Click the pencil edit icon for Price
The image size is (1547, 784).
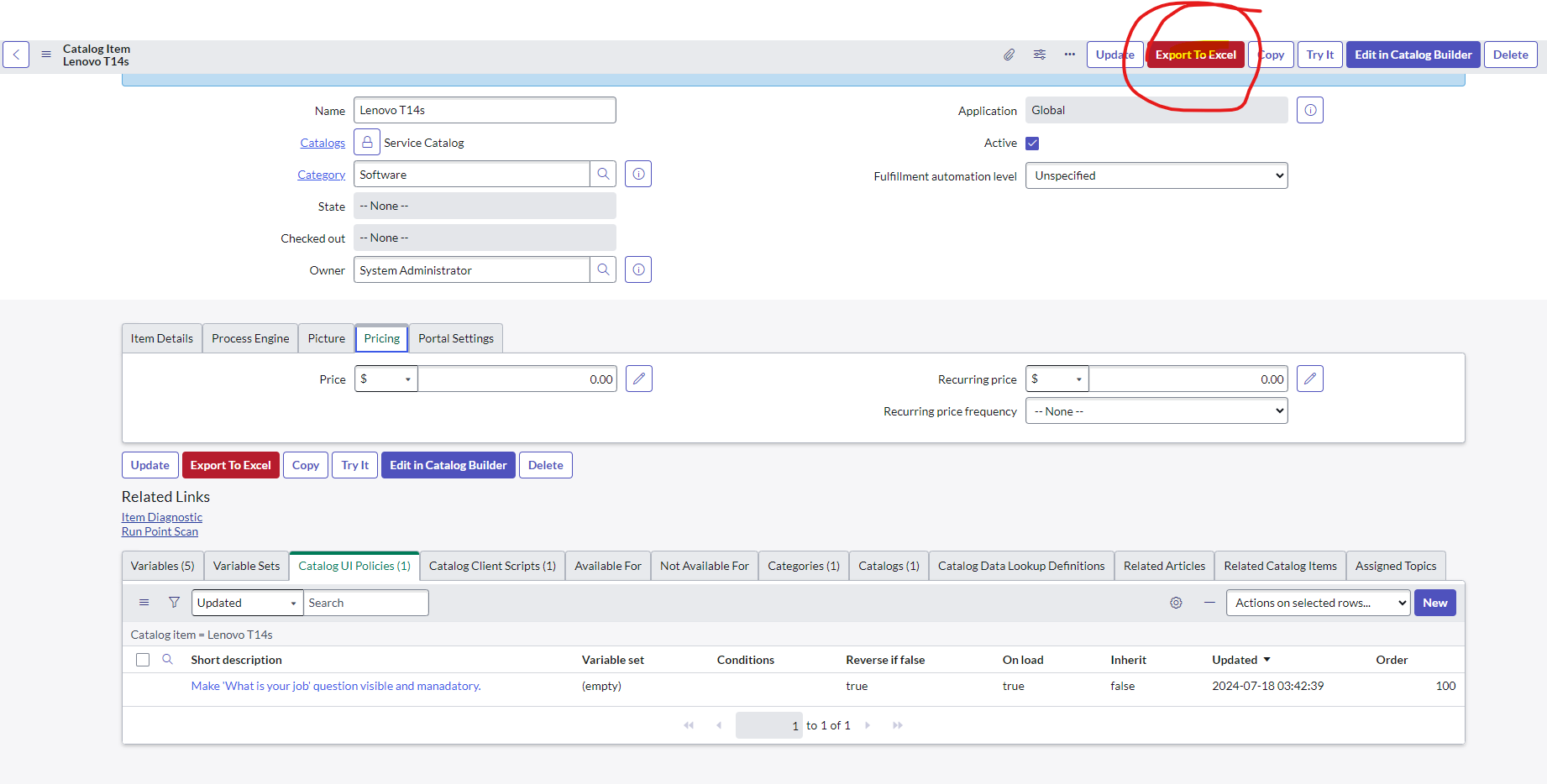click(639, 379)
